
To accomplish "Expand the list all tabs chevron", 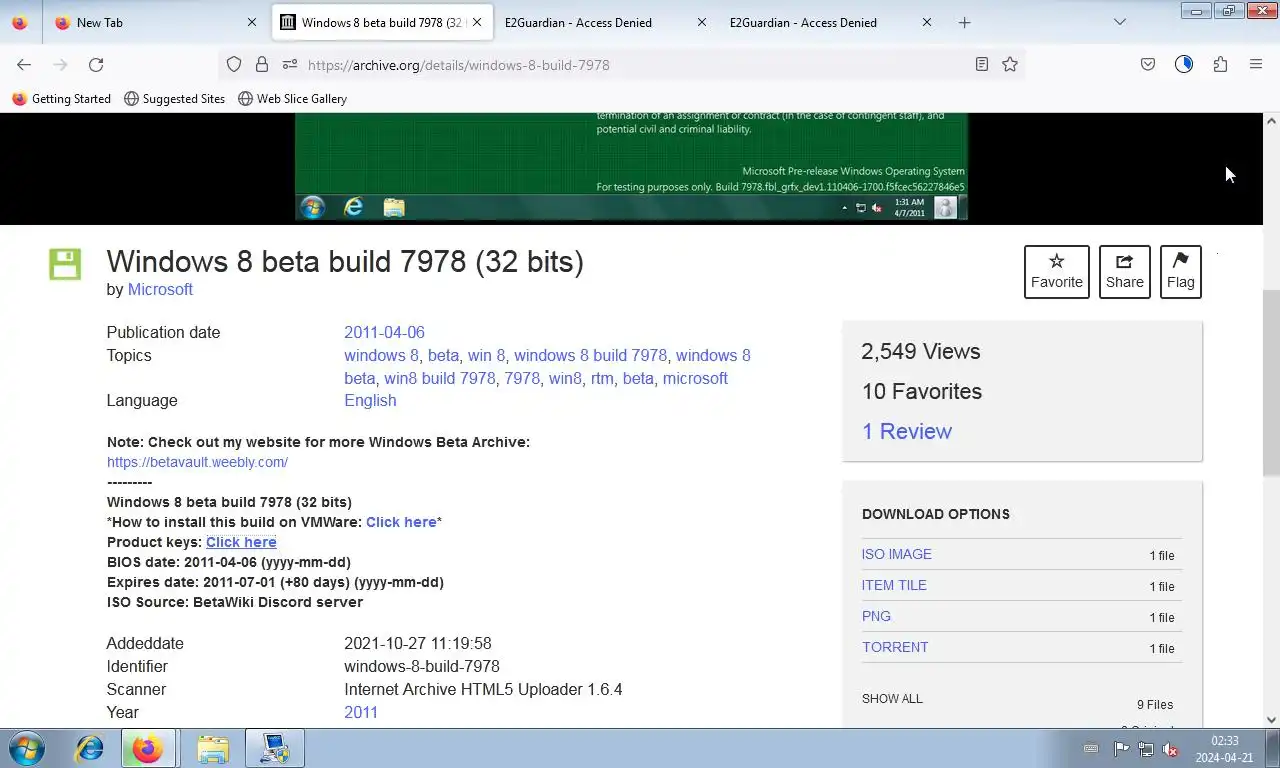I will click(x=1120, y=22).
